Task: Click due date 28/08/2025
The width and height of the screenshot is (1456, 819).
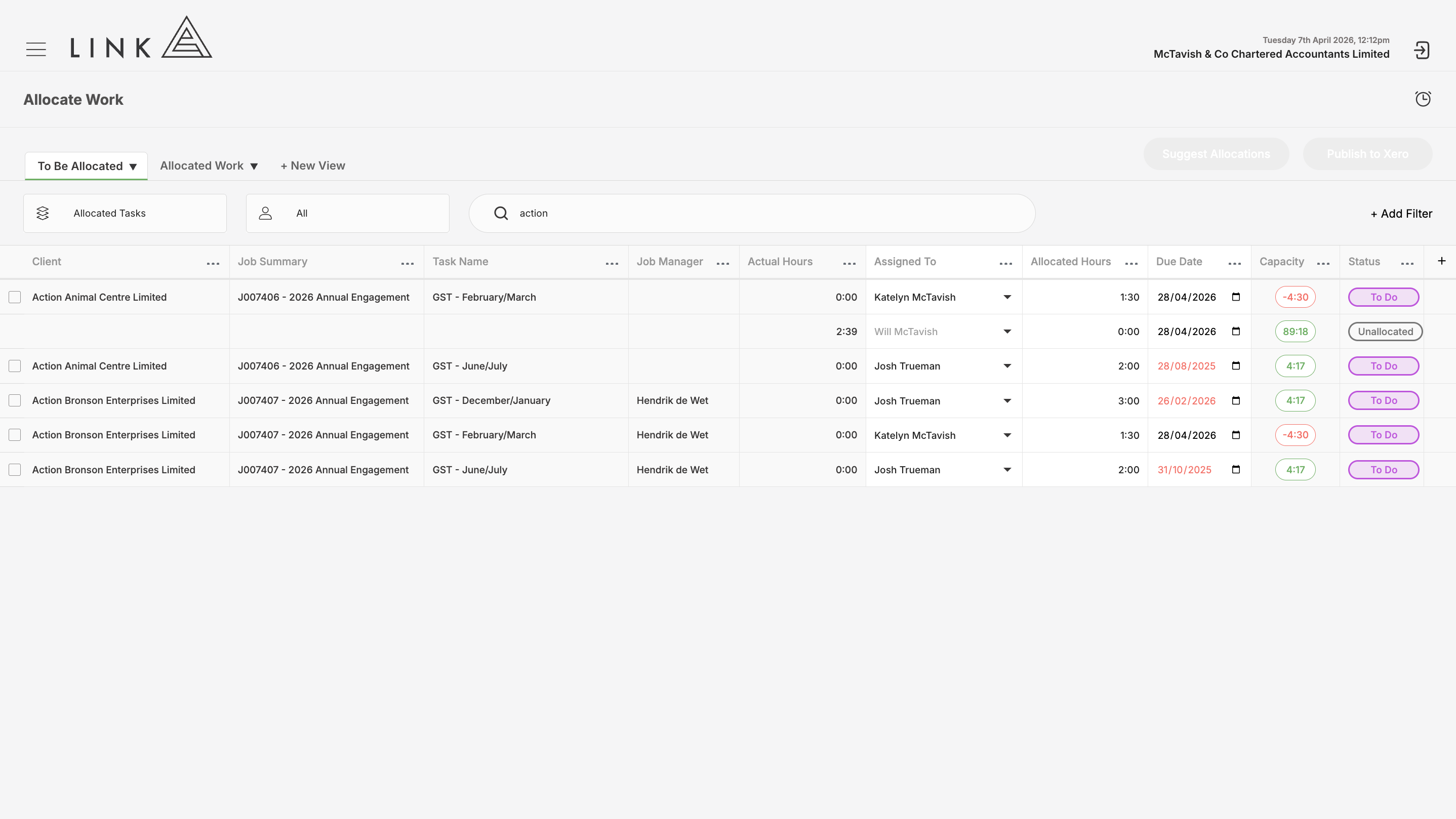Action: 1186,366
